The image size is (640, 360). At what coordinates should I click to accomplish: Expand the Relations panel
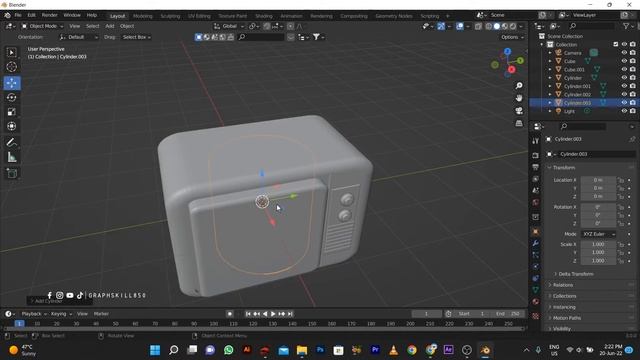pyautogui.click(x=562, y=285)
